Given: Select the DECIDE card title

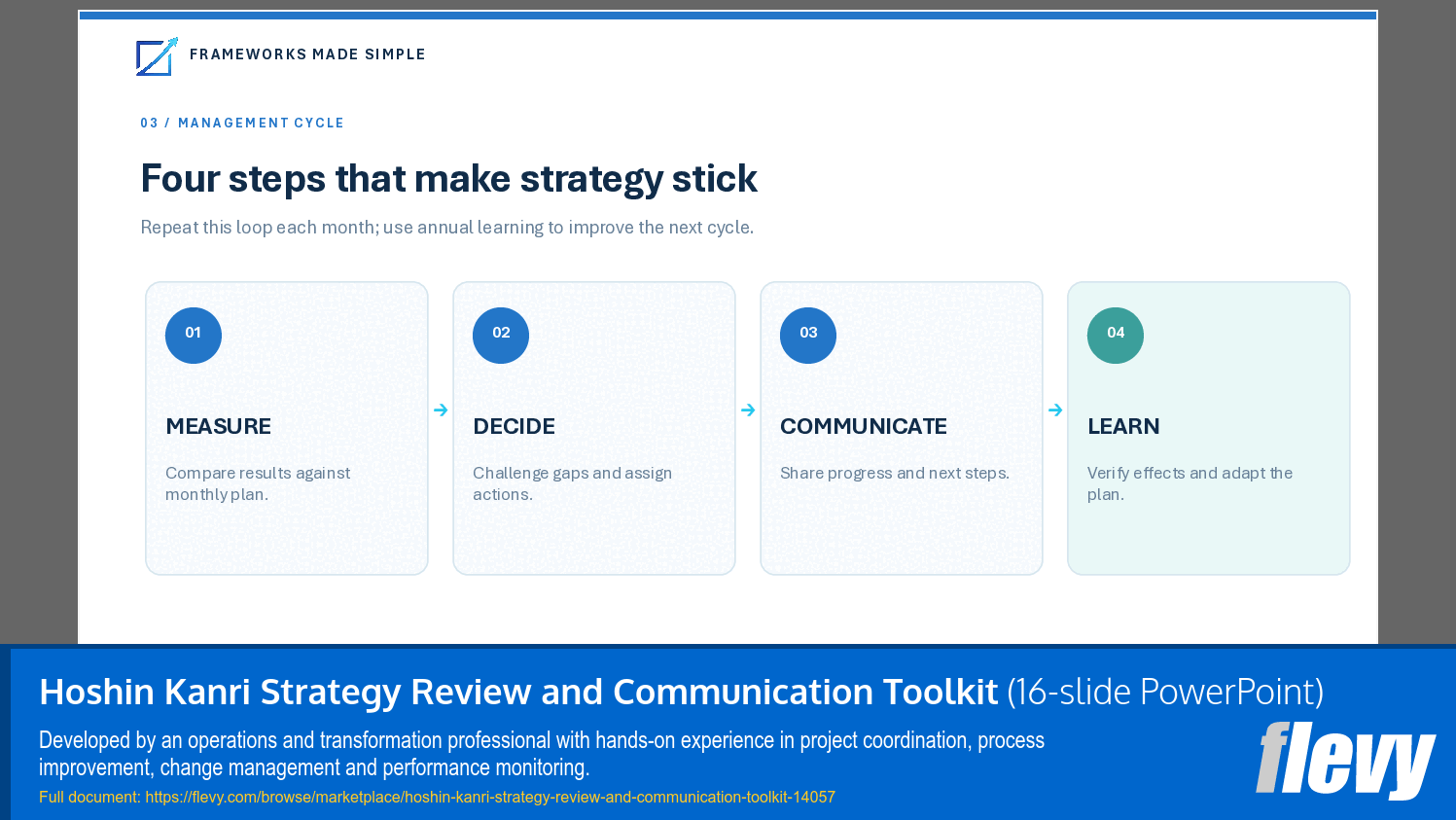Looking at the screenshot, I should point(515,426).
